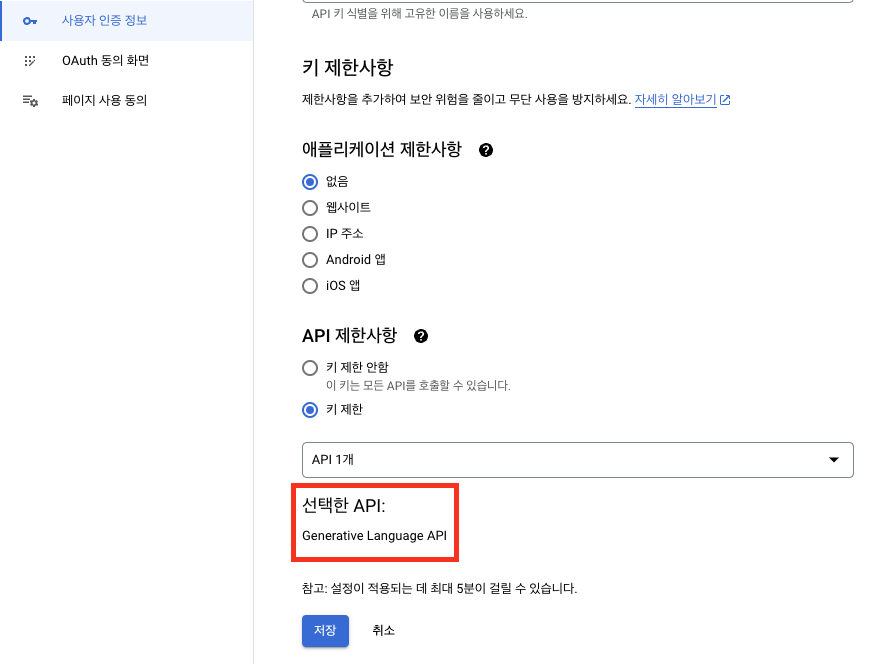Select the 키 제한 안함 radio option
Screen dimensions: 890x664
point(310,368)
